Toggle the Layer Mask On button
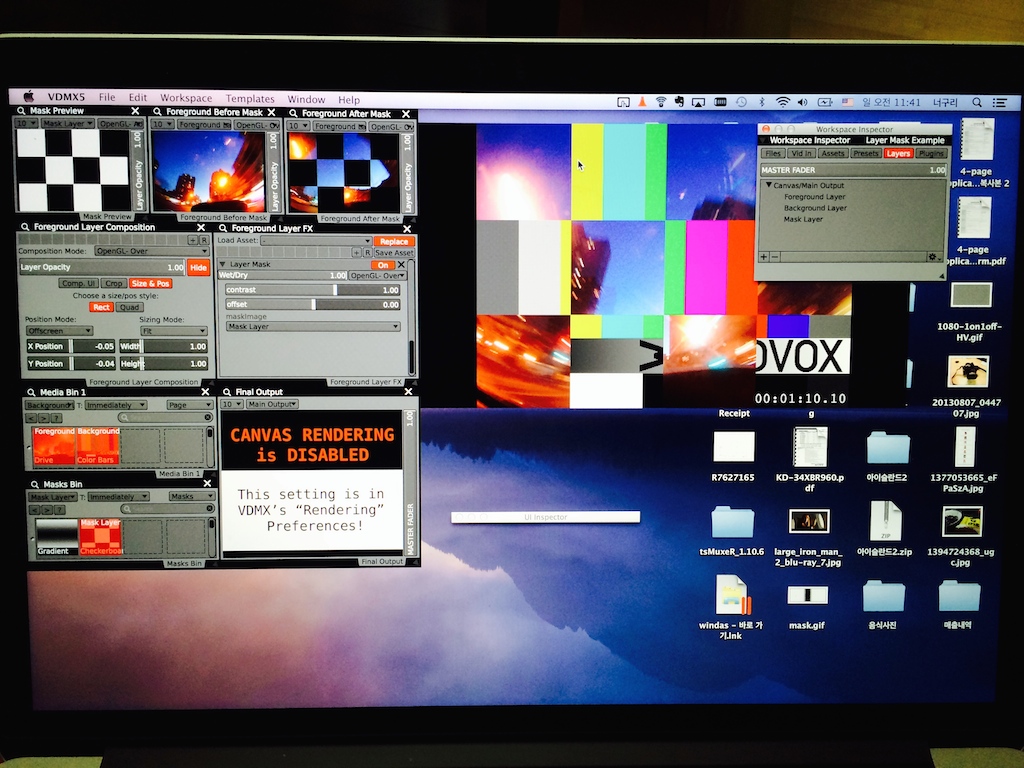This screenshot has width=1024, height=768. pos(383,265)
